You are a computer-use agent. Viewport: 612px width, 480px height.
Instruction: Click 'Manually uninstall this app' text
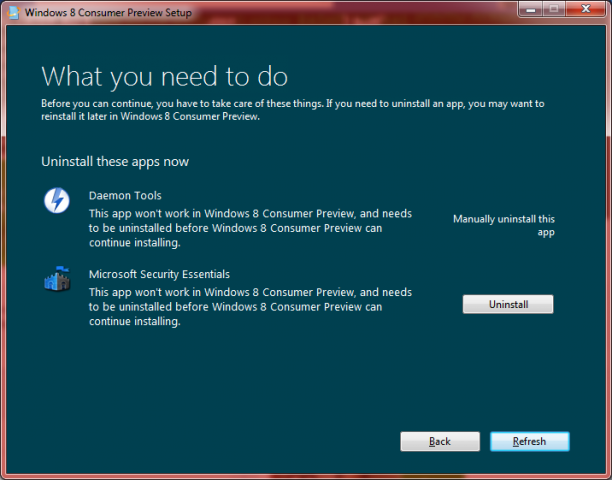(x=504, y=226)
